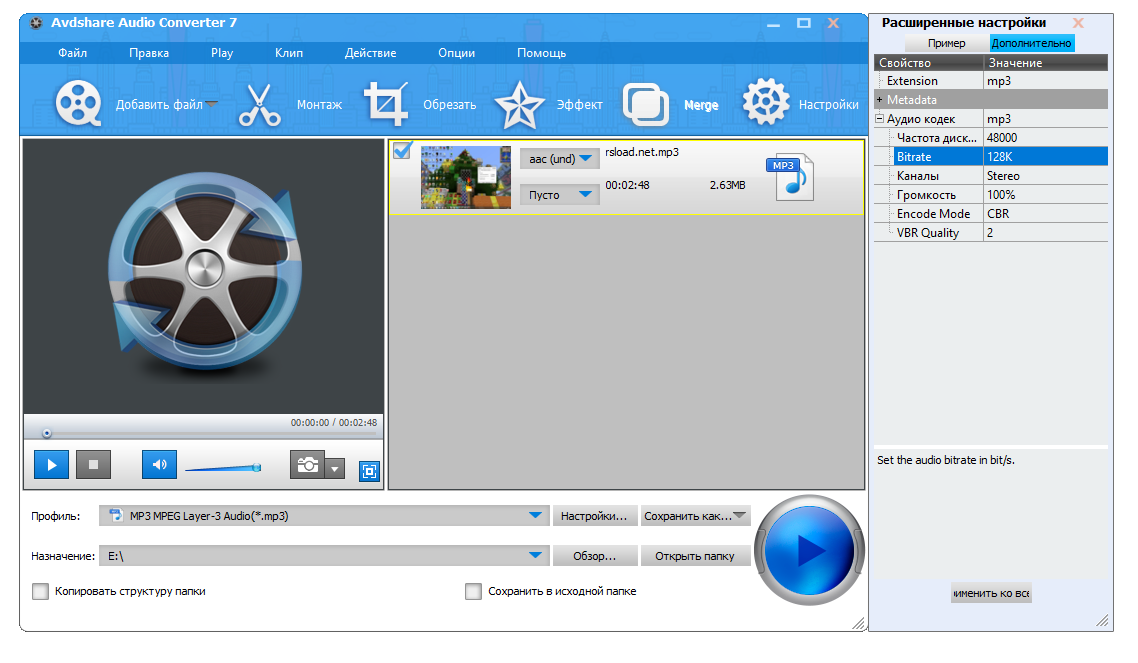The width and height of the screenshot is (1138, 663).
Task: Enable Копировать структуру папки checkbox
Action: [x=41, y=591]
